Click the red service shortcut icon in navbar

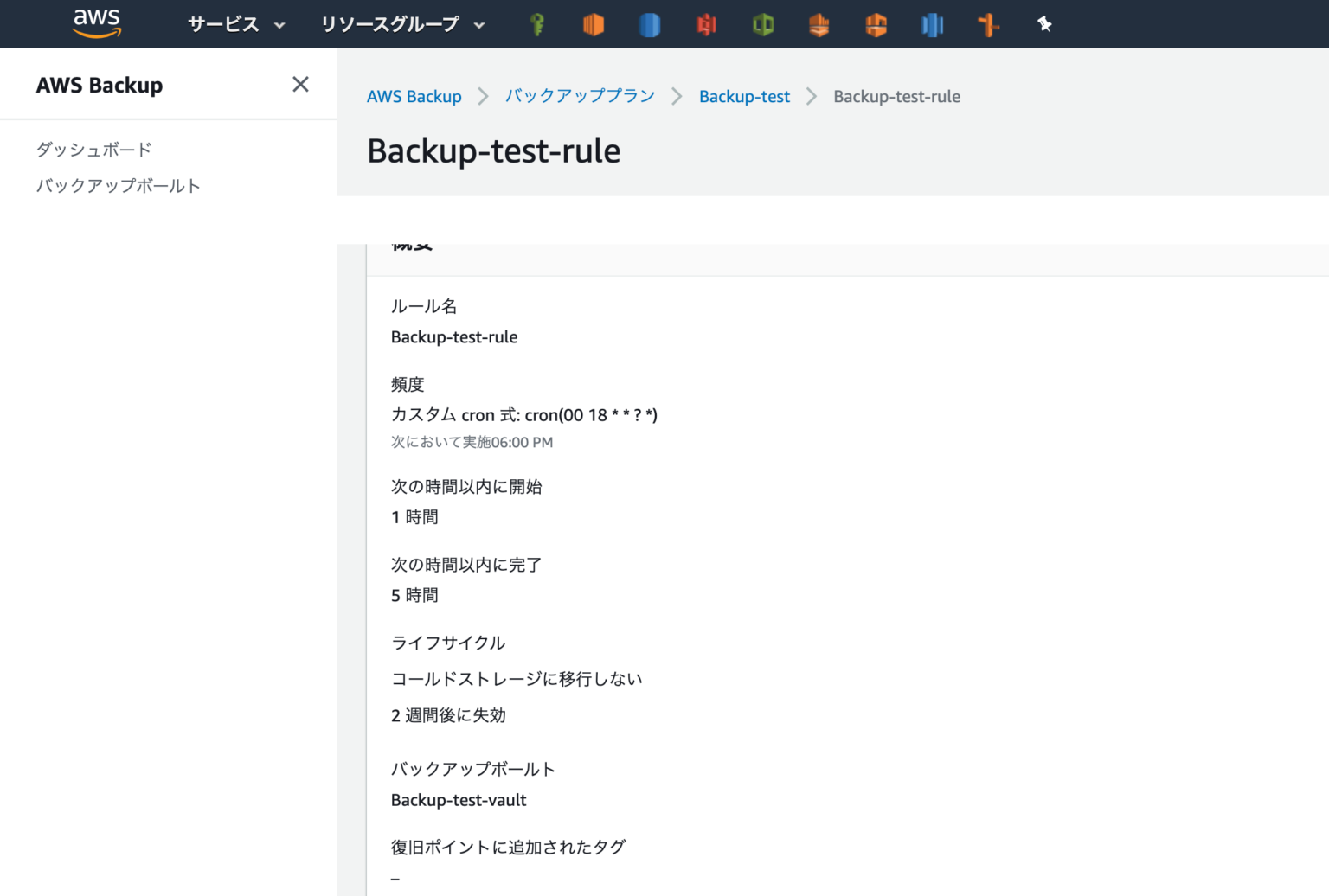pos(705,23)
